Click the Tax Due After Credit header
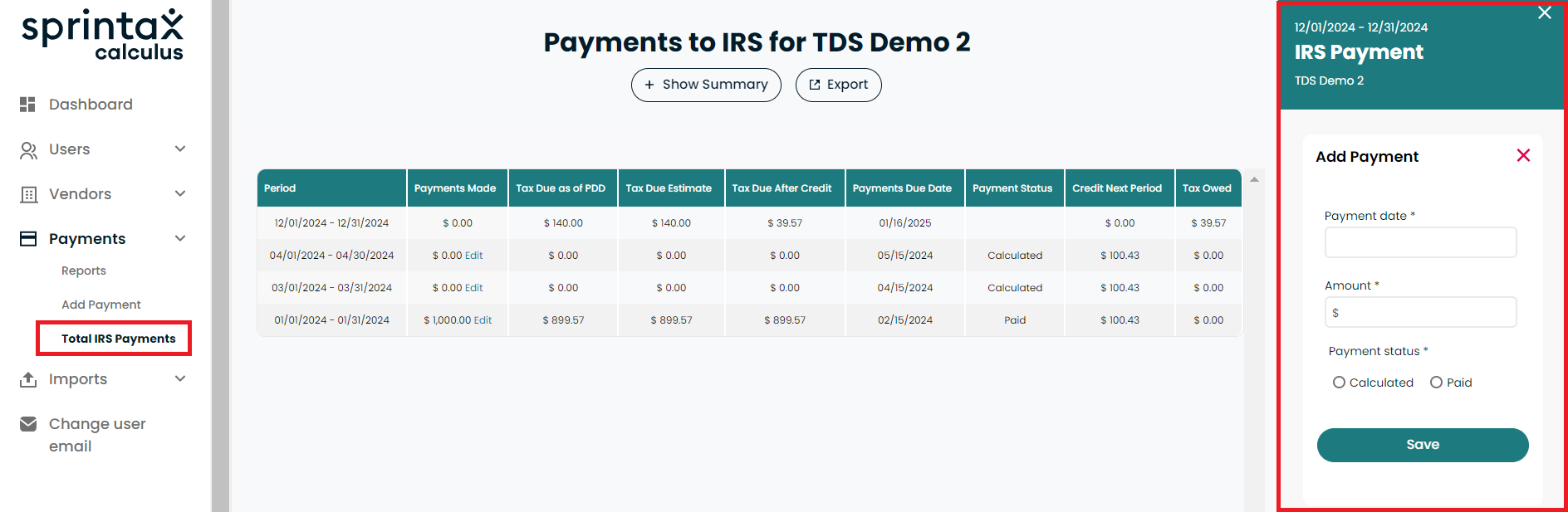Image resolution: width=1568 pixels, height=512 pixels. [x=785, y=188]
